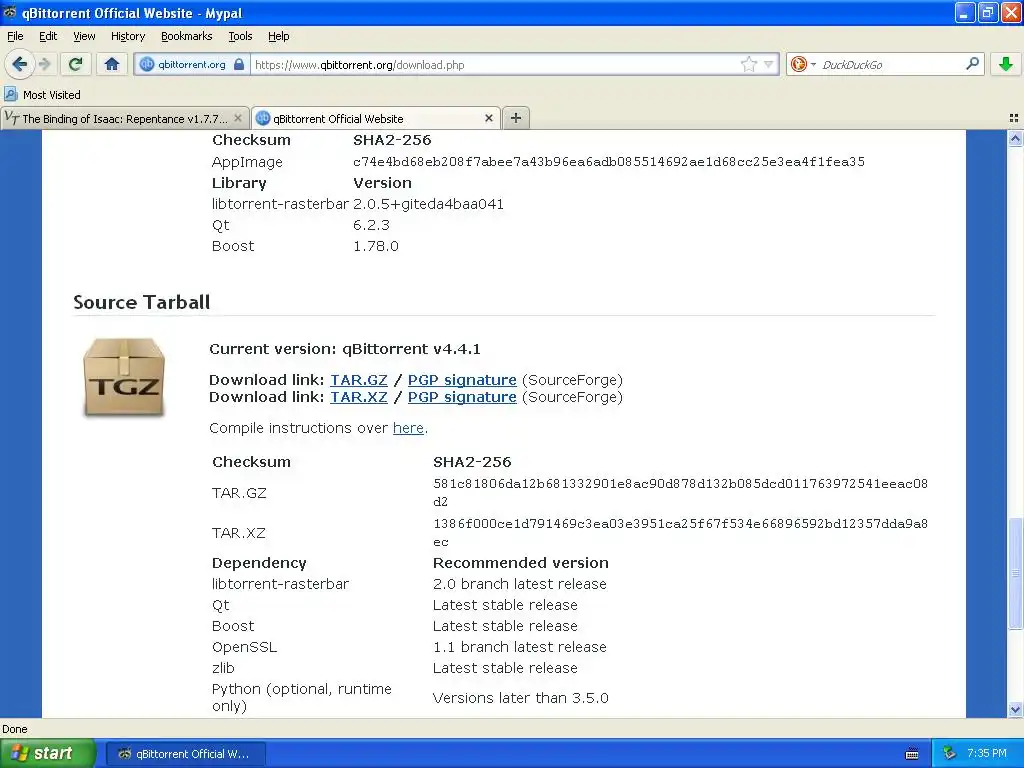Screen dimensions: 1024x768
Task: Open the Home page button
Action: (112, 64)
